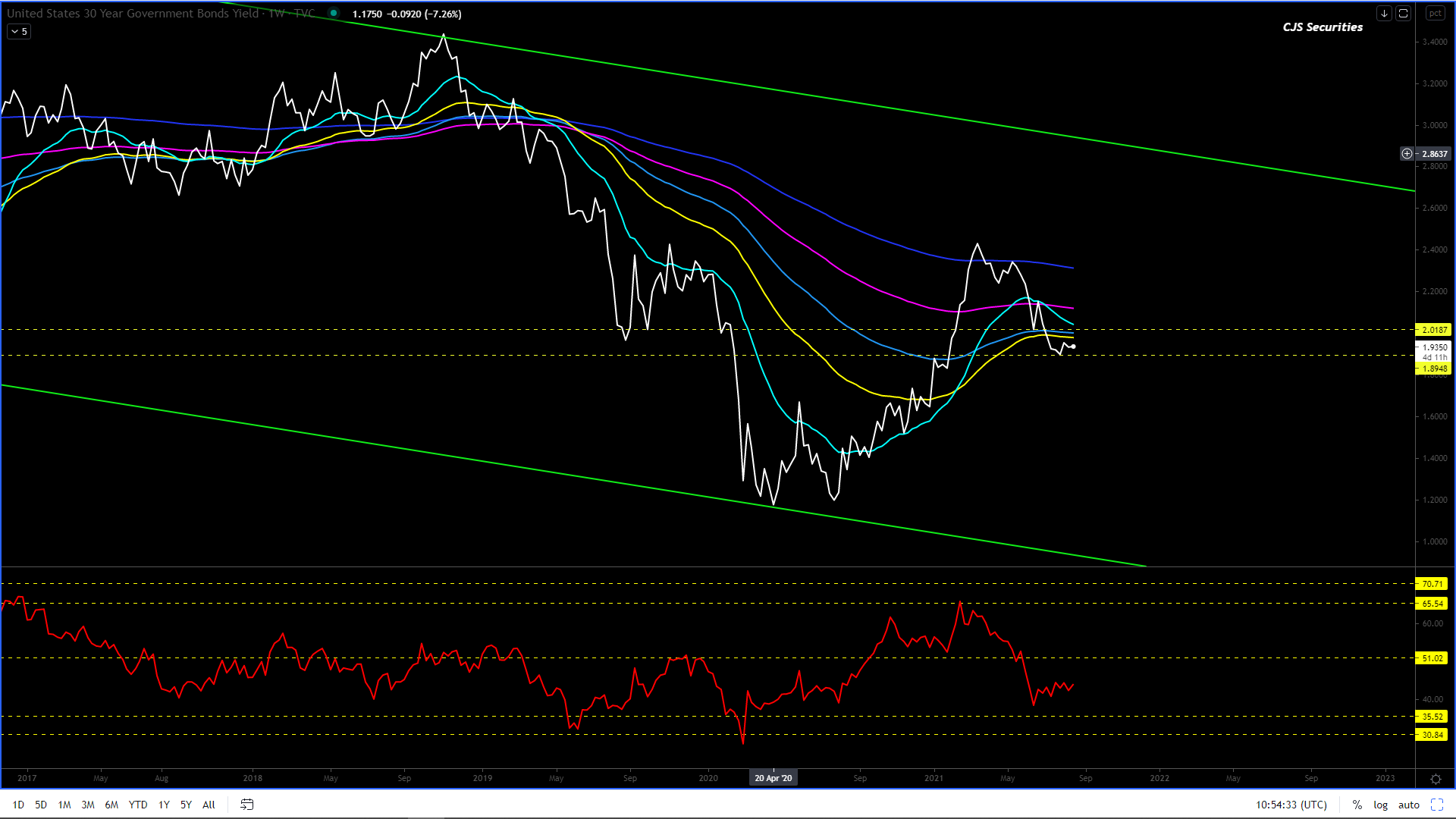Select the YTD time range

(138, 805)
